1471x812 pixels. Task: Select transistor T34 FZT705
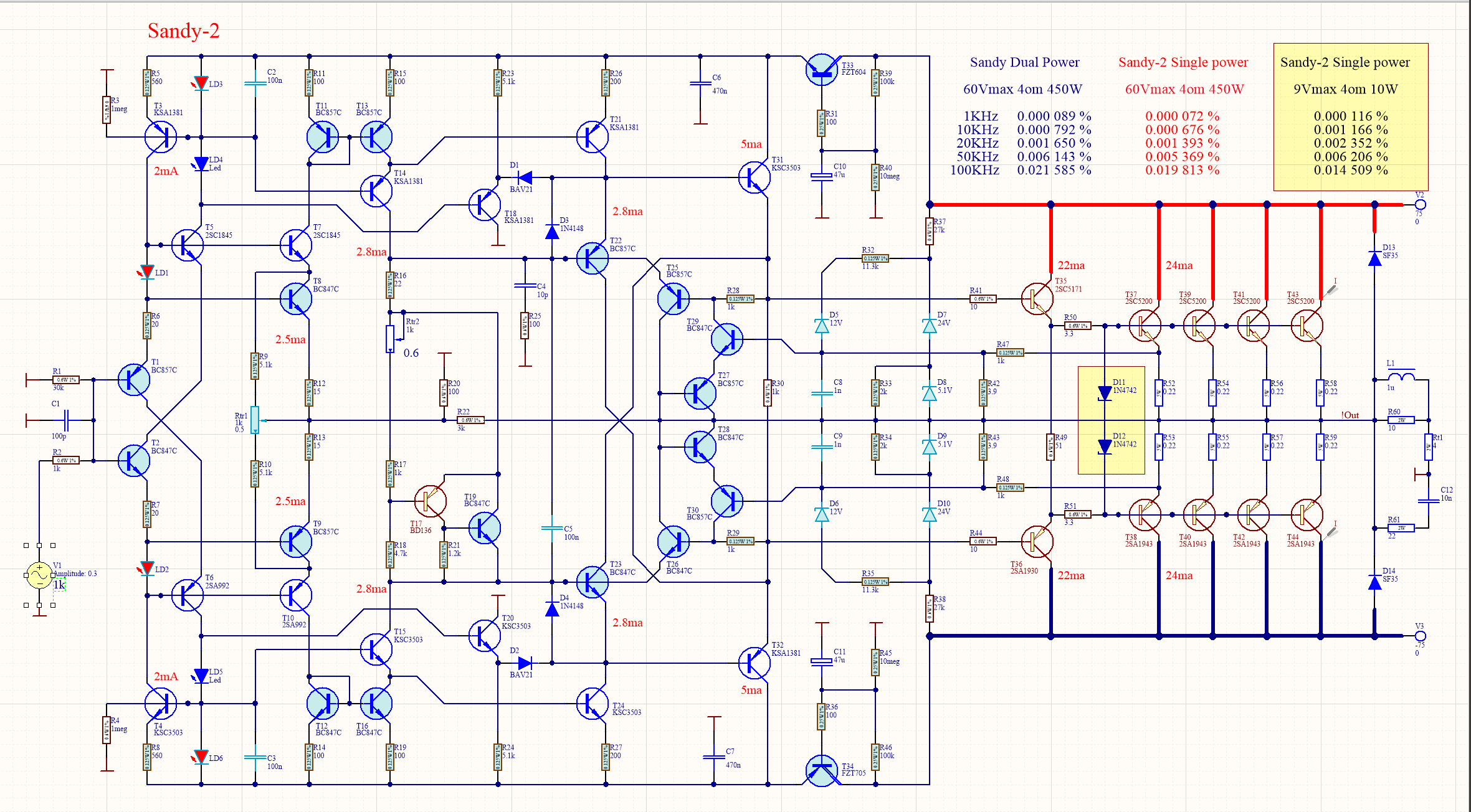822,771
